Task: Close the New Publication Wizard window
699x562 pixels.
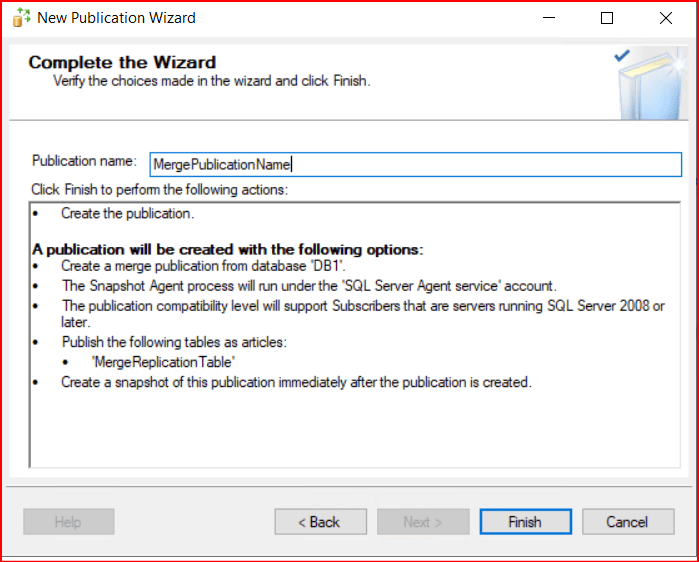Action: point(665,18)
